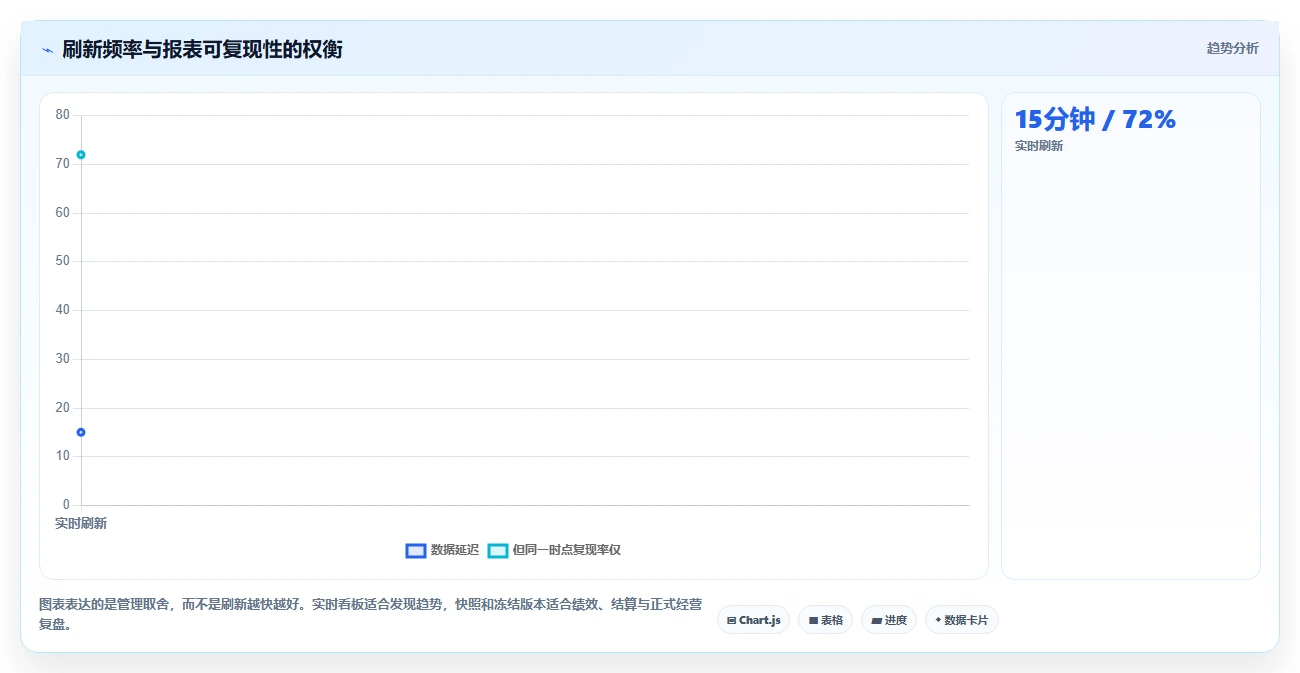Image resolution: width=1300 pixels, height=673 pixels.
Task: Click the 数据卡片 tag
Action: (961, 620)
